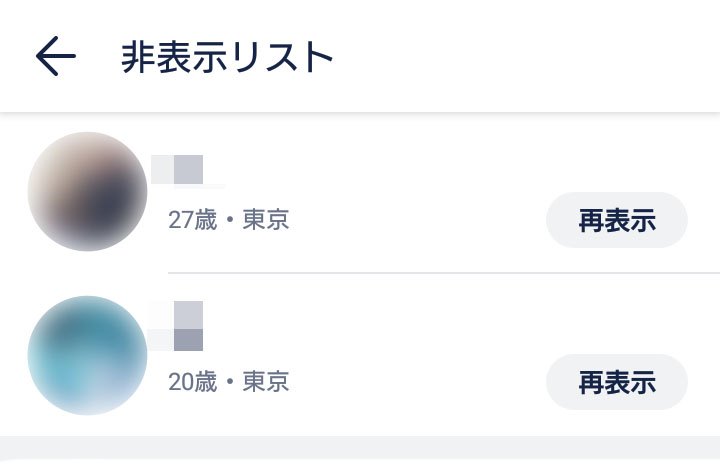Click the divider between the two users
This screenshot has width=720, height=463.
(444, 273)
